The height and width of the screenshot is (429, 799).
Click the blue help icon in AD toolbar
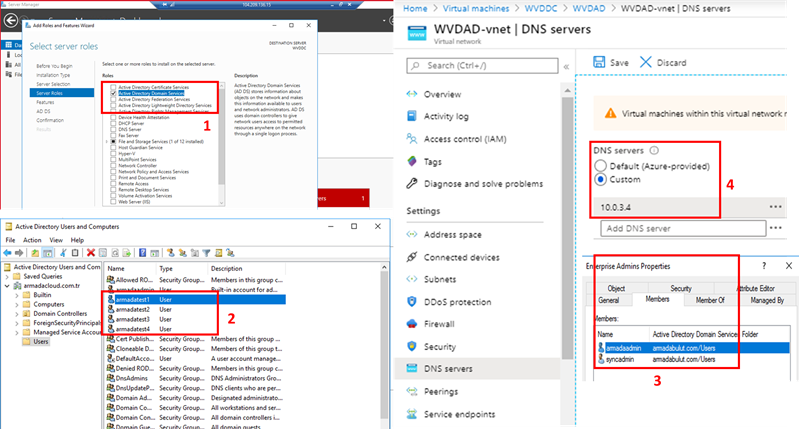pyautogui.click(x=143, y=253)
